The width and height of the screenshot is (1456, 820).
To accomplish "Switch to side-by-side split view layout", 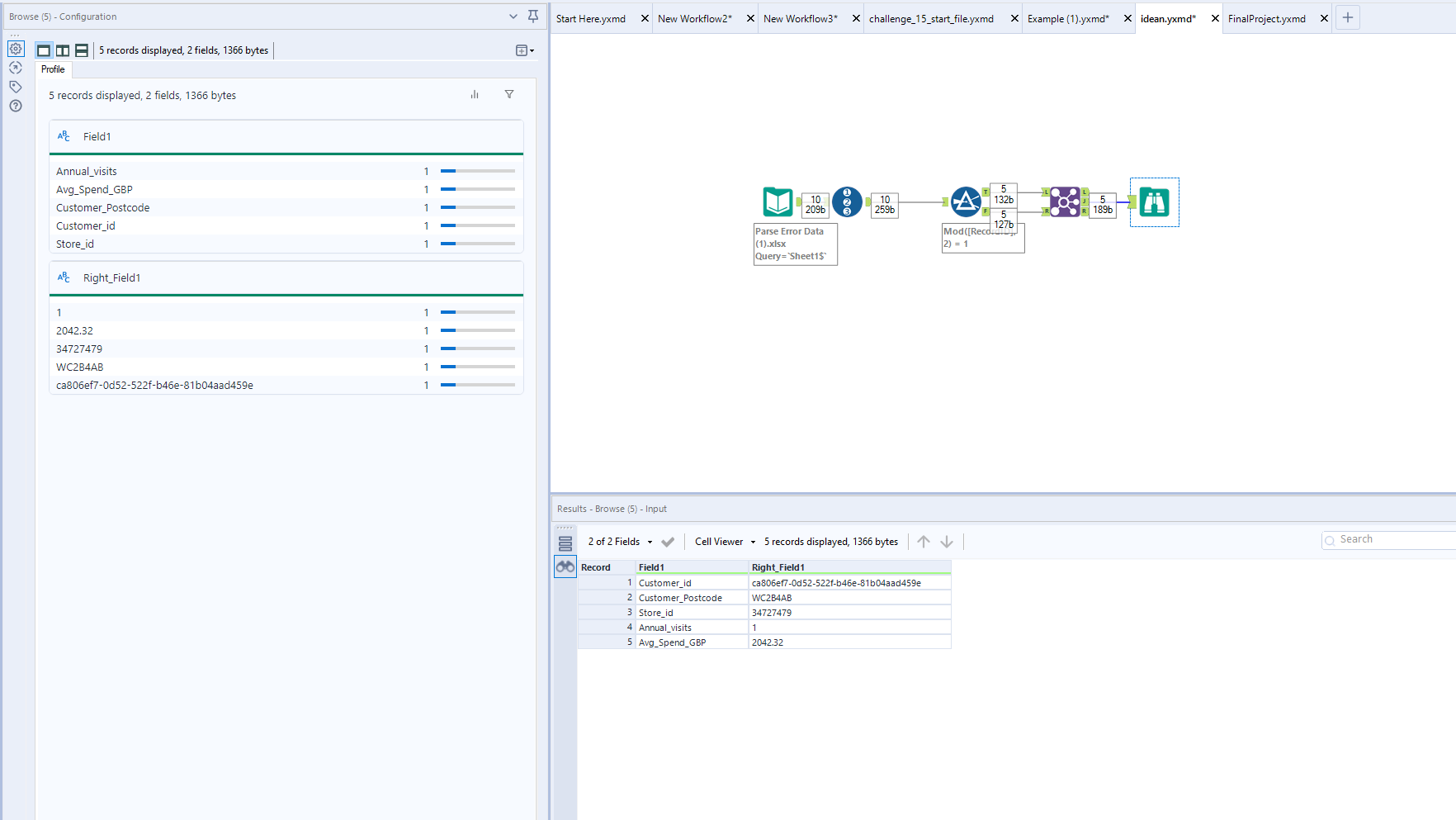I will [x=63, y=50].
